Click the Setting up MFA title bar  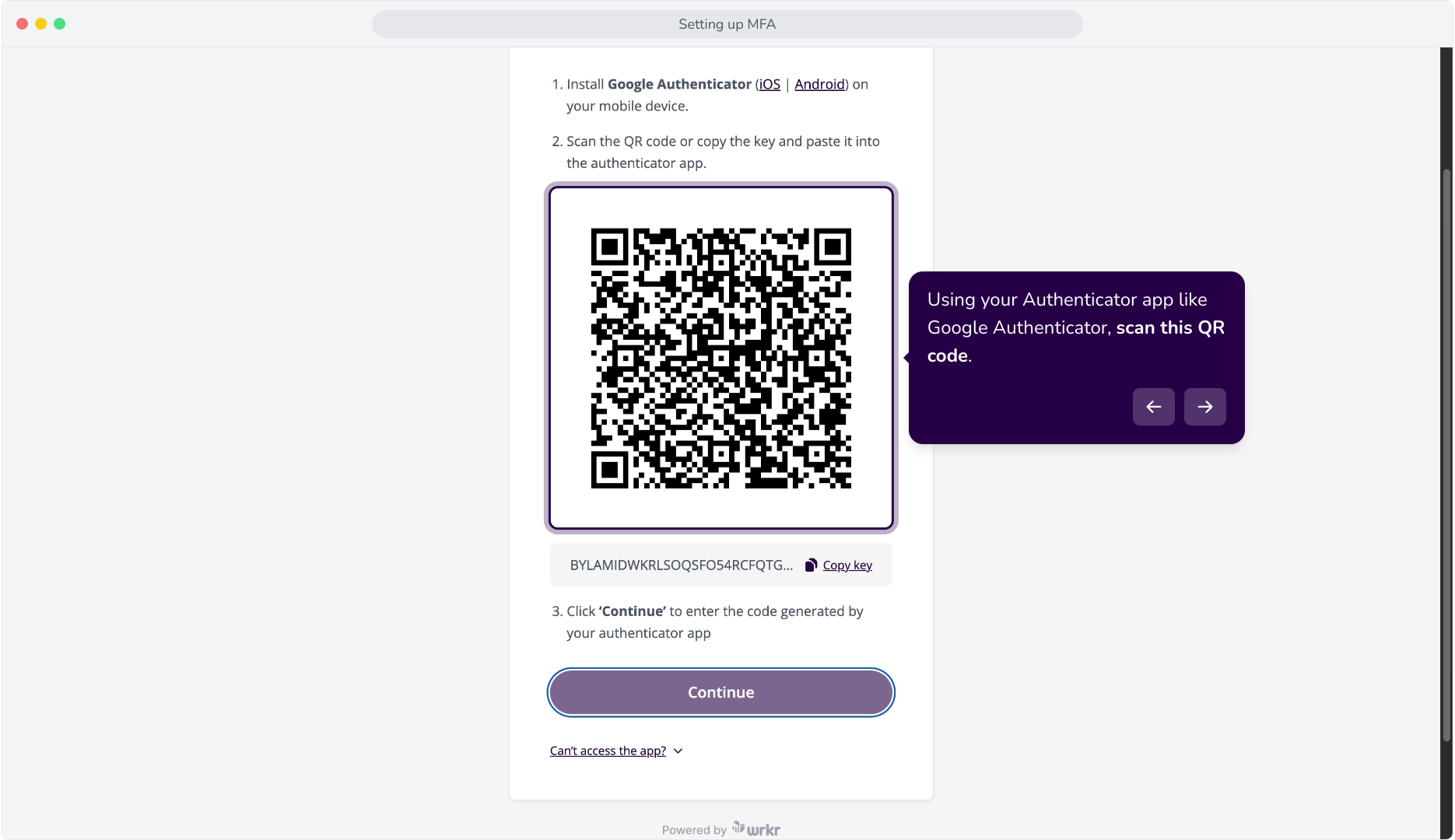pyautogui.click(x=727, y=24)
